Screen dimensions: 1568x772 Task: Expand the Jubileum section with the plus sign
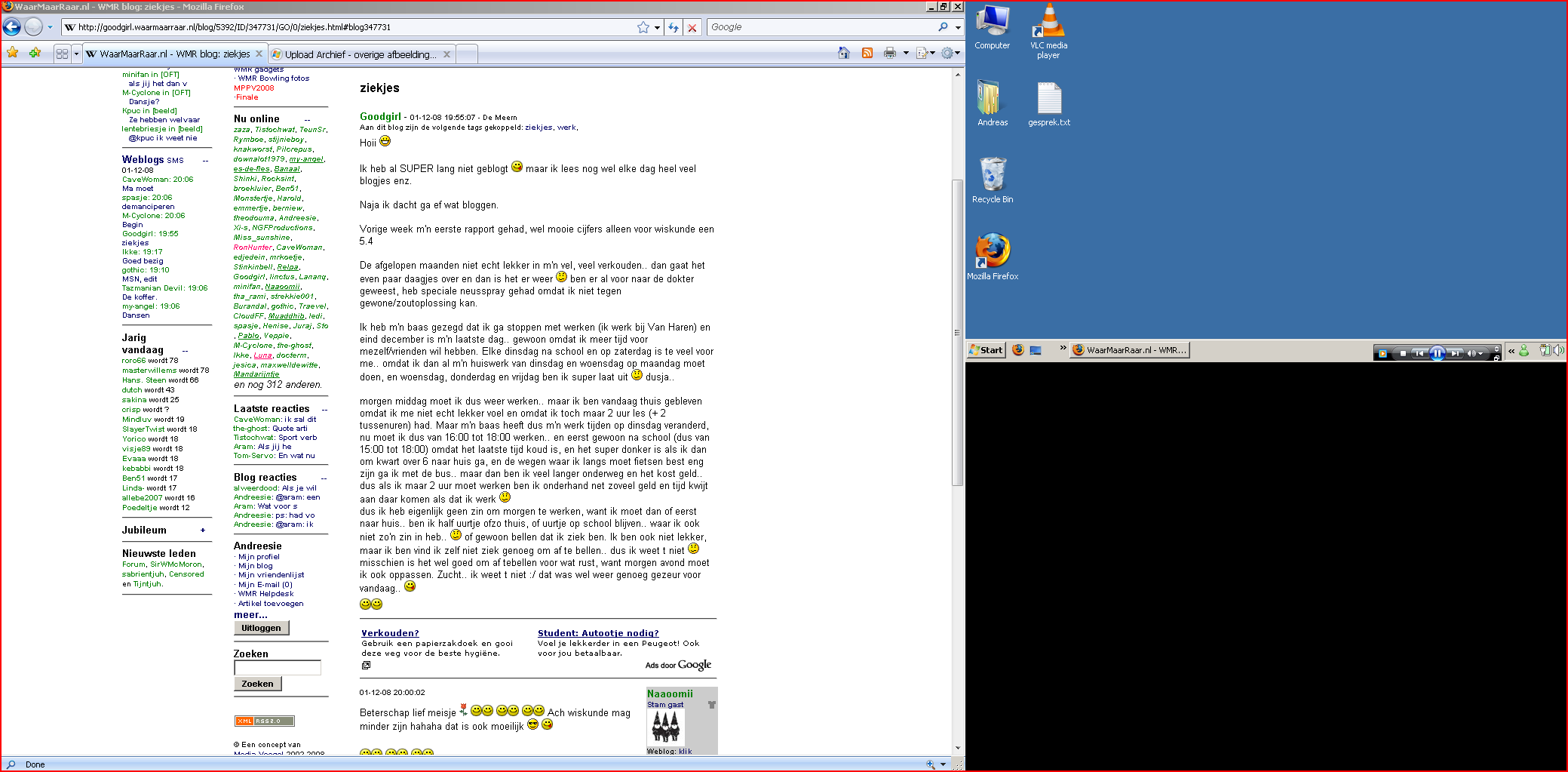coord(203,531)
